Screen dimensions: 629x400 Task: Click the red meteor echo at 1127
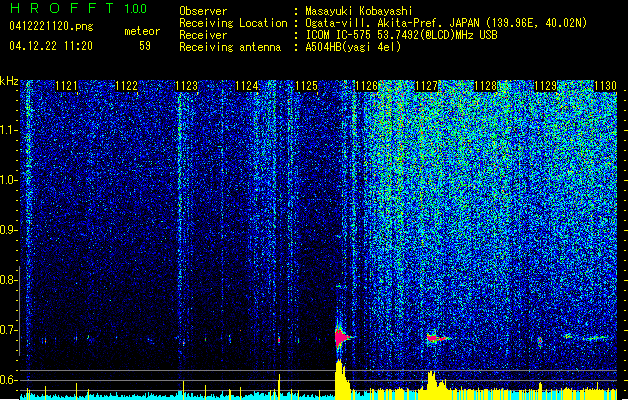(436, 338)
